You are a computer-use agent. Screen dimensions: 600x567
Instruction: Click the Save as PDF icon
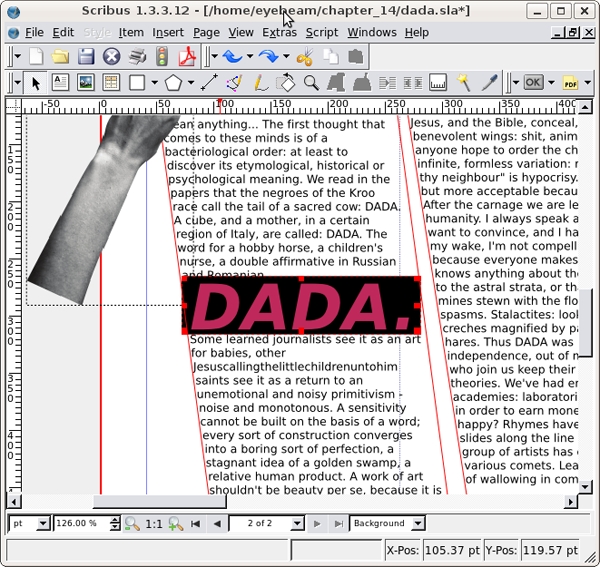tap(186, 57)
